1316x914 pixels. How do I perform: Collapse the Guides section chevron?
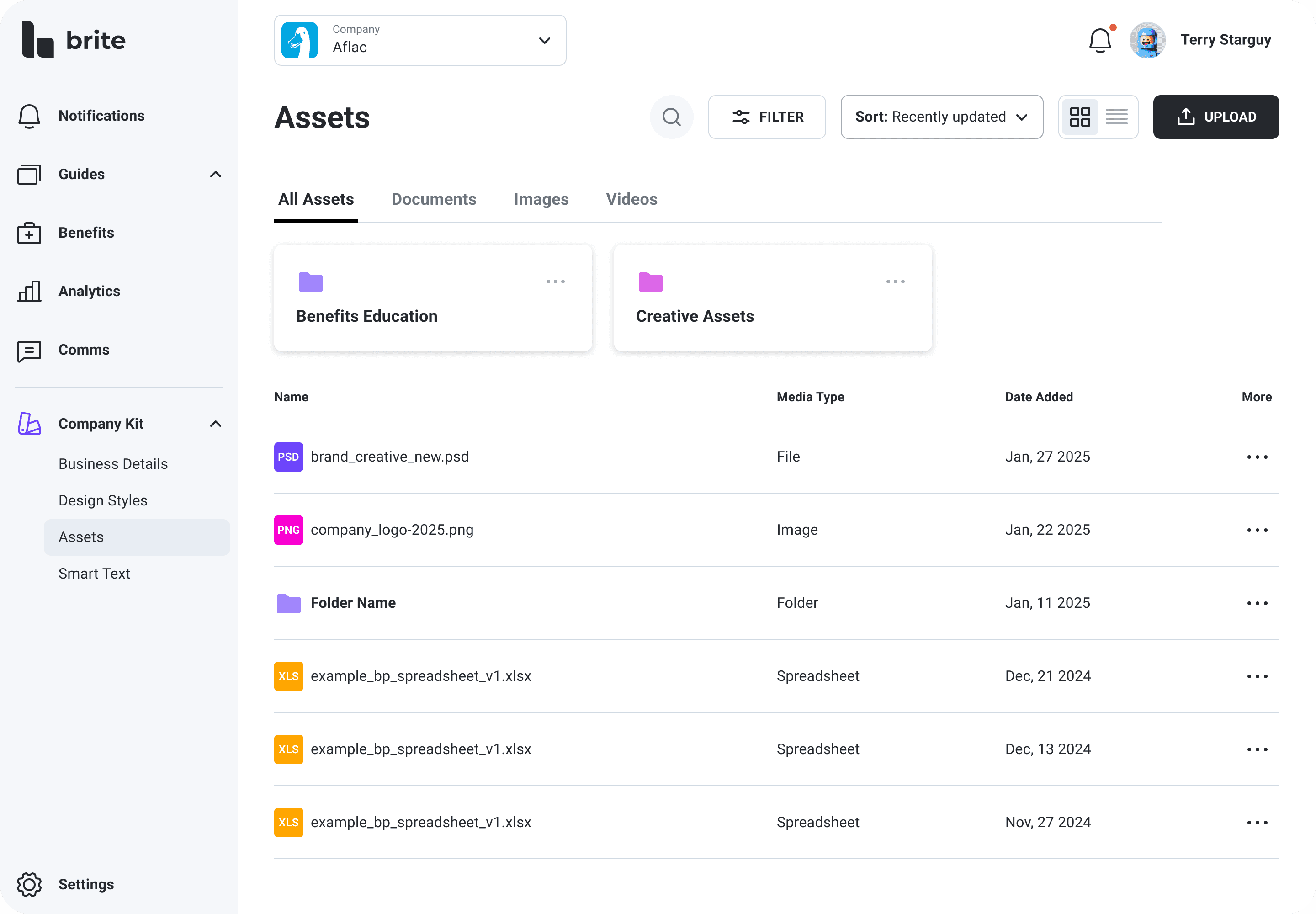click(215, 174)
